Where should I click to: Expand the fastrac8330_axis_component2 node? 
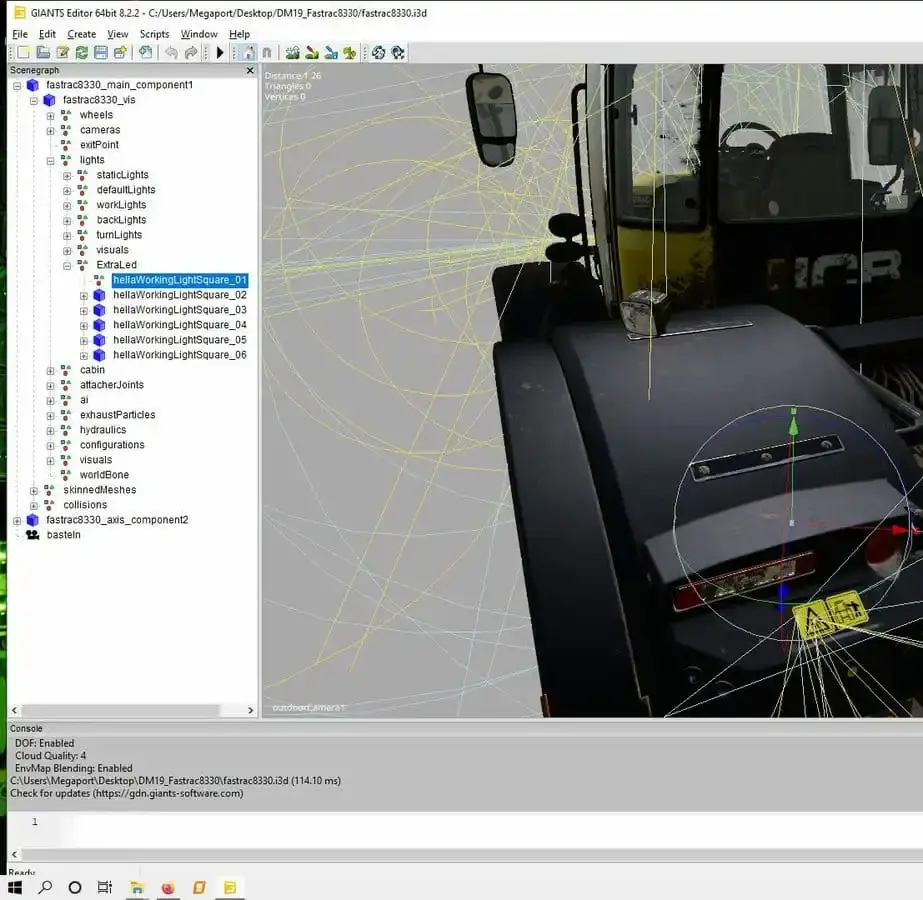(17, 520)
